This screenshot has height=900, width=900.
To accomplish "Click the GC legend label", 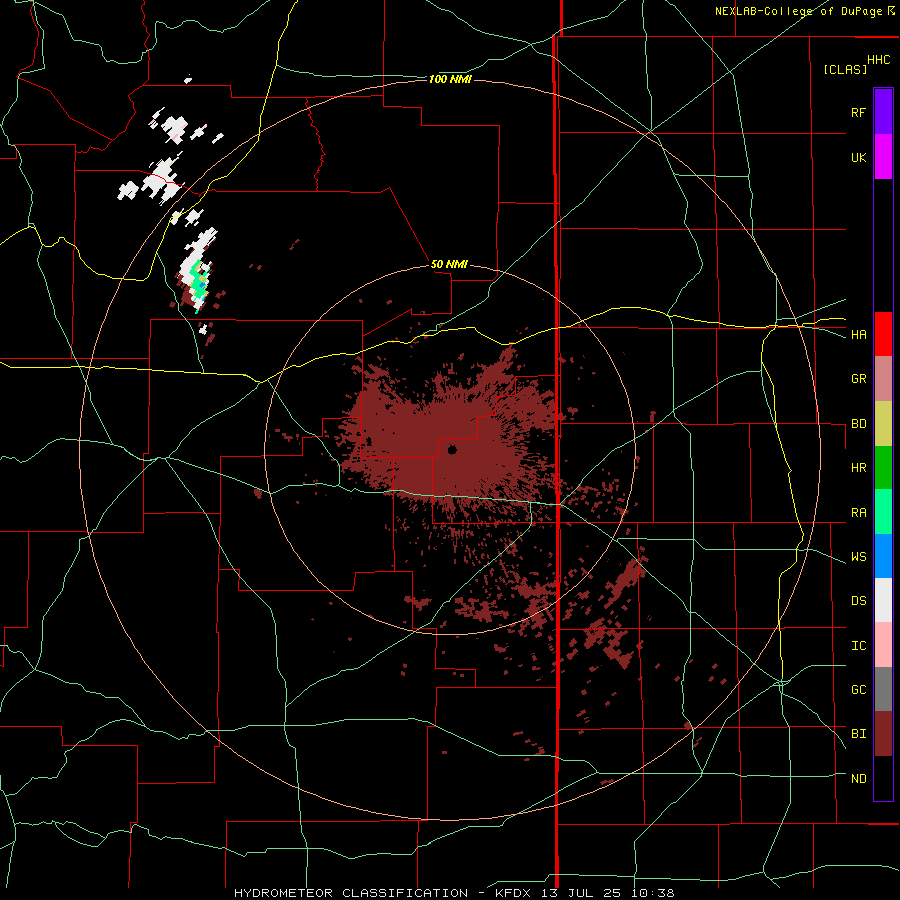I will 859,689.
